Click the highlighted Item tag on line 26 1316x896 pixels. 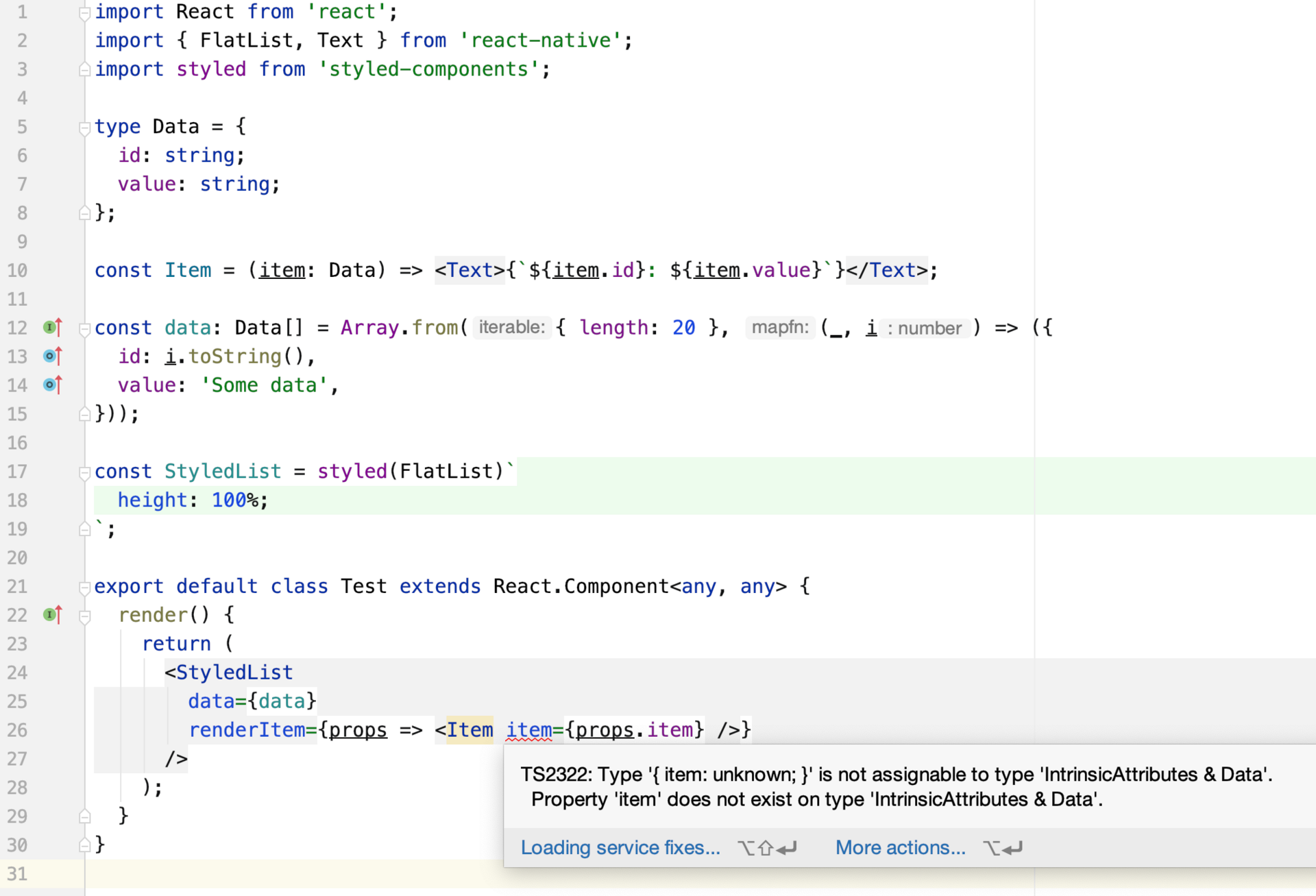[x=470, y=730]
